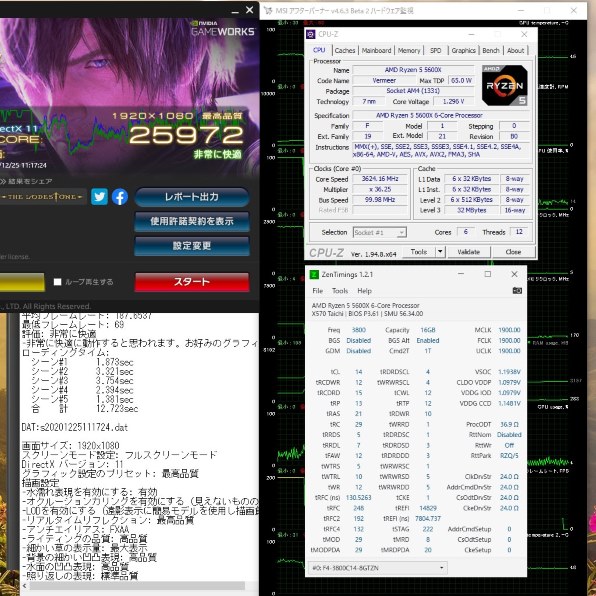596x596 pixels.
Task: Click the Core Speed value 3624.16 MHz
Action: pyautogui.click(x=380, y=179)
